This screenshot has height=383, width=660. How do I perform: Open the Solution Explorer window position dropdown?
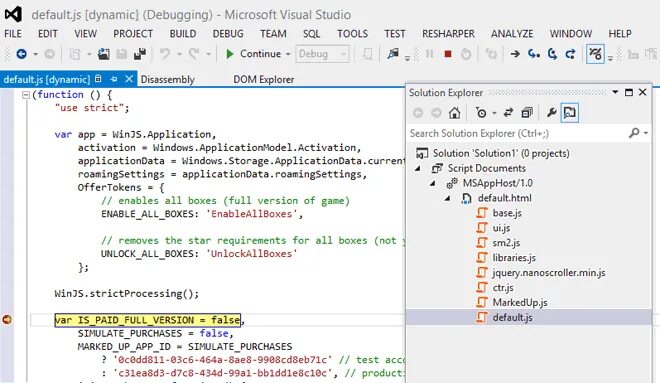click(615, 92)
